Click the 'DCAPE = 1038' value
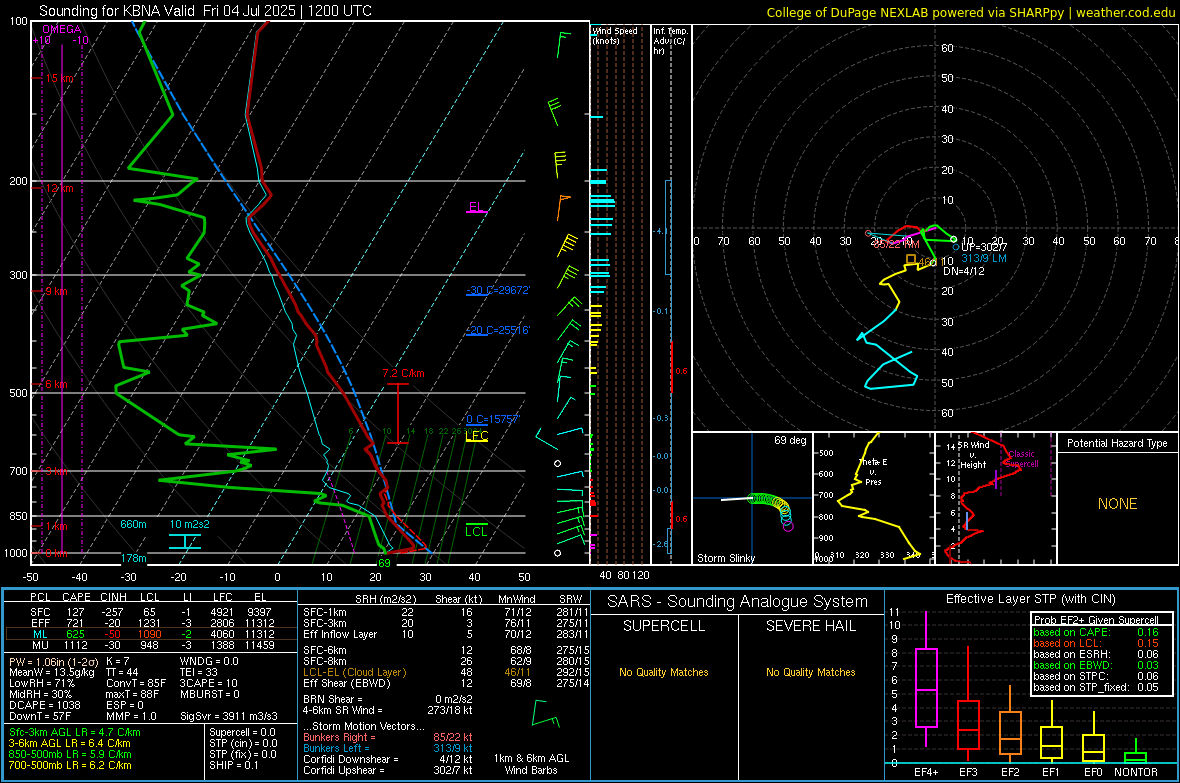Screen dimensions: 1180x783 [45, 705]
